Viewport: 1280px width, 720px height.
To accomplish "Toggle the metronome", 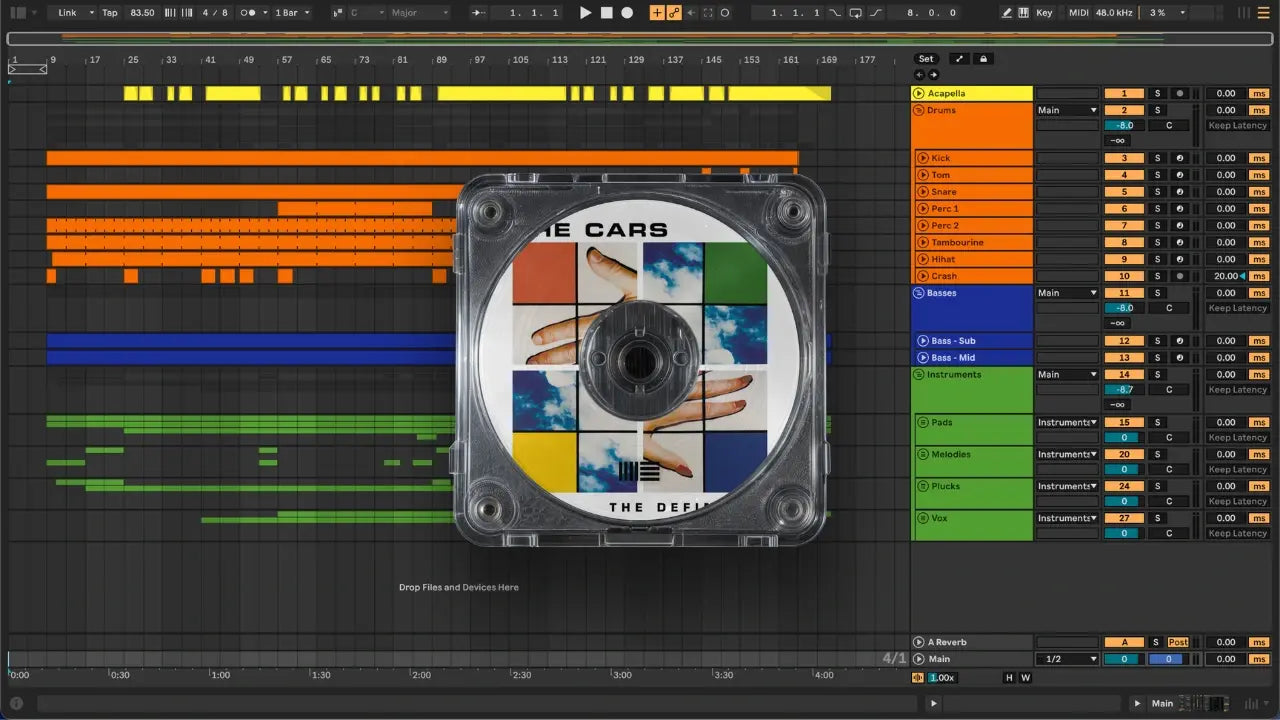I will tap(249, 13).
